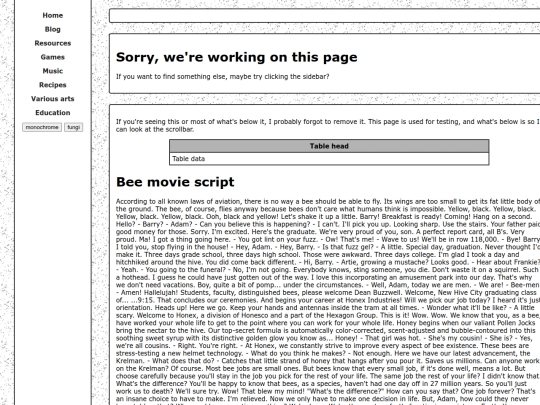
Task: Select Recipes in the sidebar
Action: tap(53, 85)
